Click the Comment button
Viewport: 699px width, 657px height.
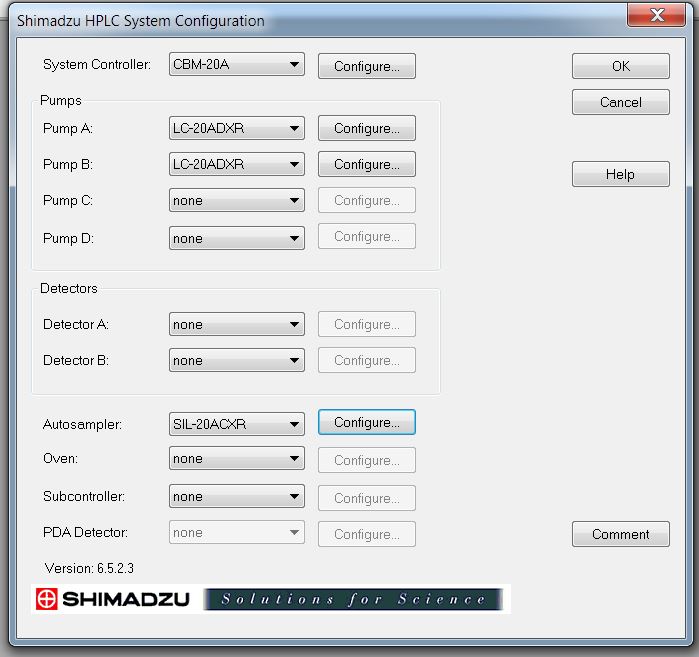[621, 534]
